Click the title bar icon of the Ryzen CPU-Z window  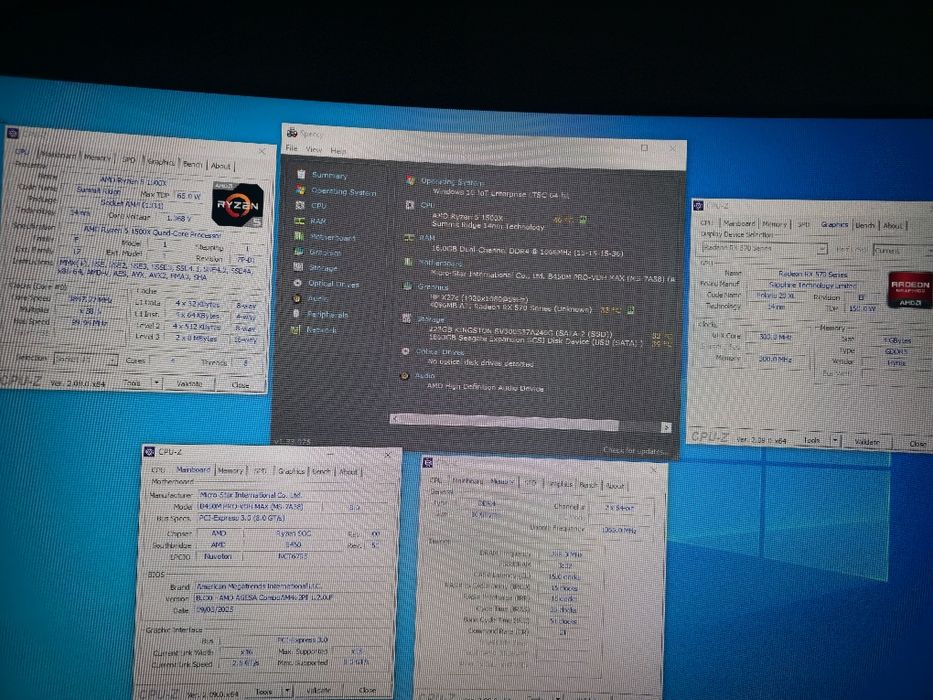click(13, 133)
